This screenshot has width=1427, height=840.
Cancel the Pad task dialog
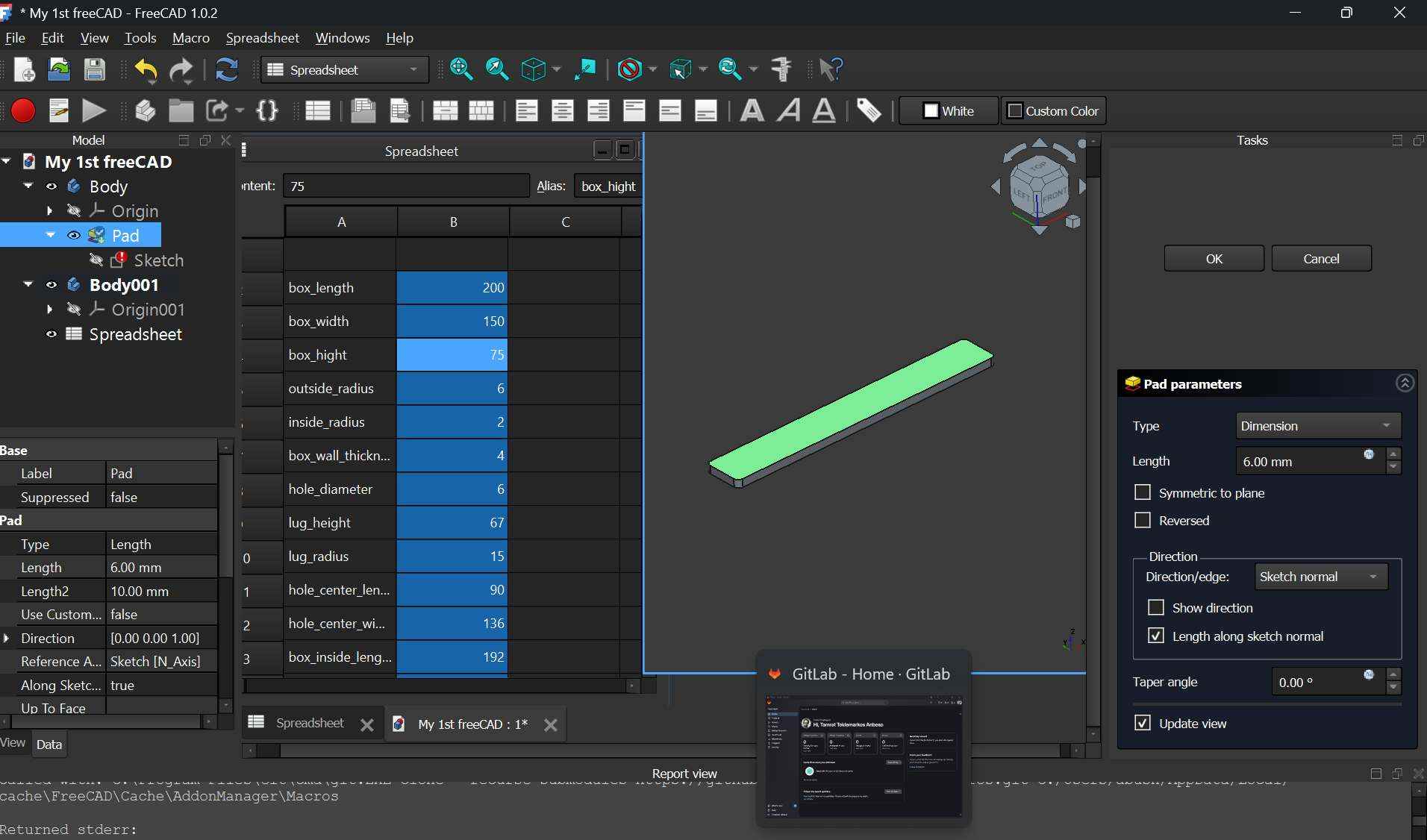pos(1321,259)
